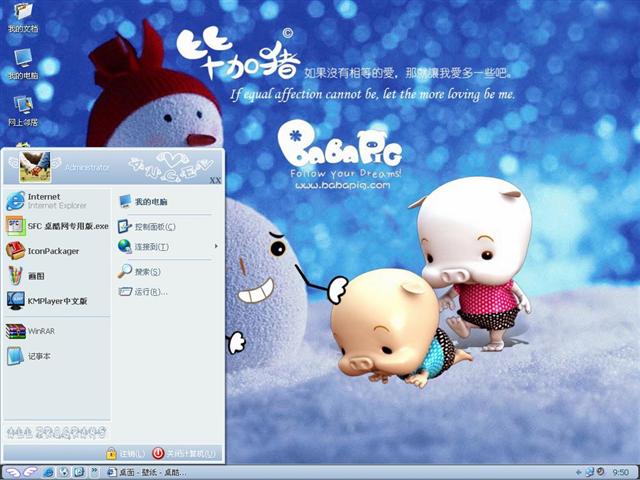Expand the 连接到(T) submenu
This screenshot has height=480, width=640.
168,247
